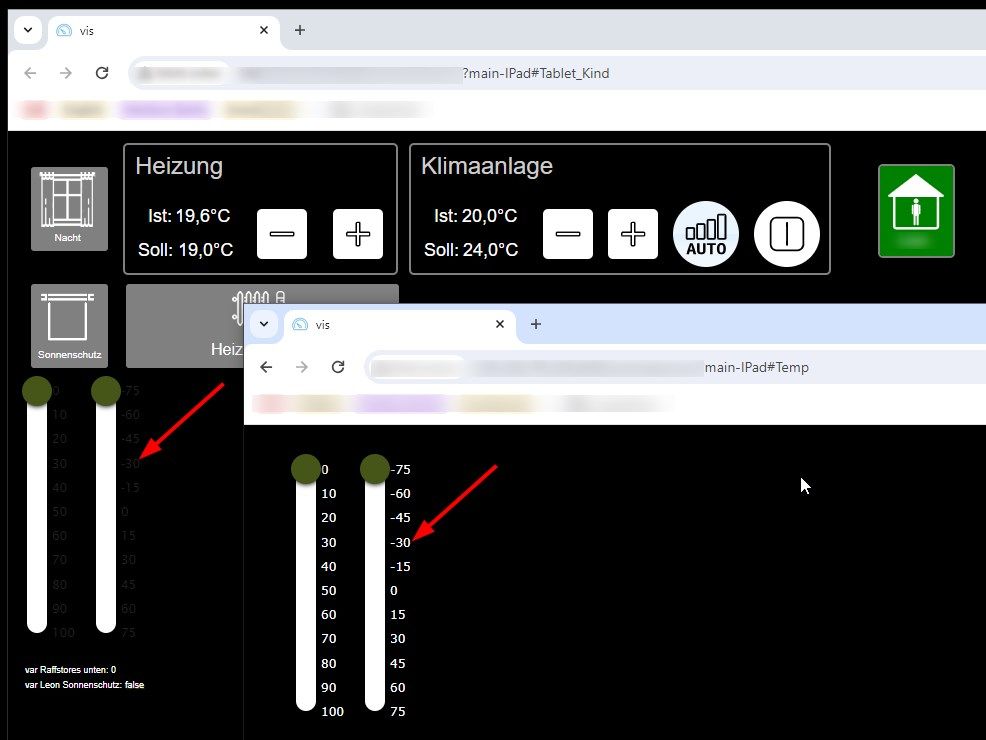Viewport: 986px width, 740px height.
Task: Click the green home presence icon
Action: (x=916, y=211)
